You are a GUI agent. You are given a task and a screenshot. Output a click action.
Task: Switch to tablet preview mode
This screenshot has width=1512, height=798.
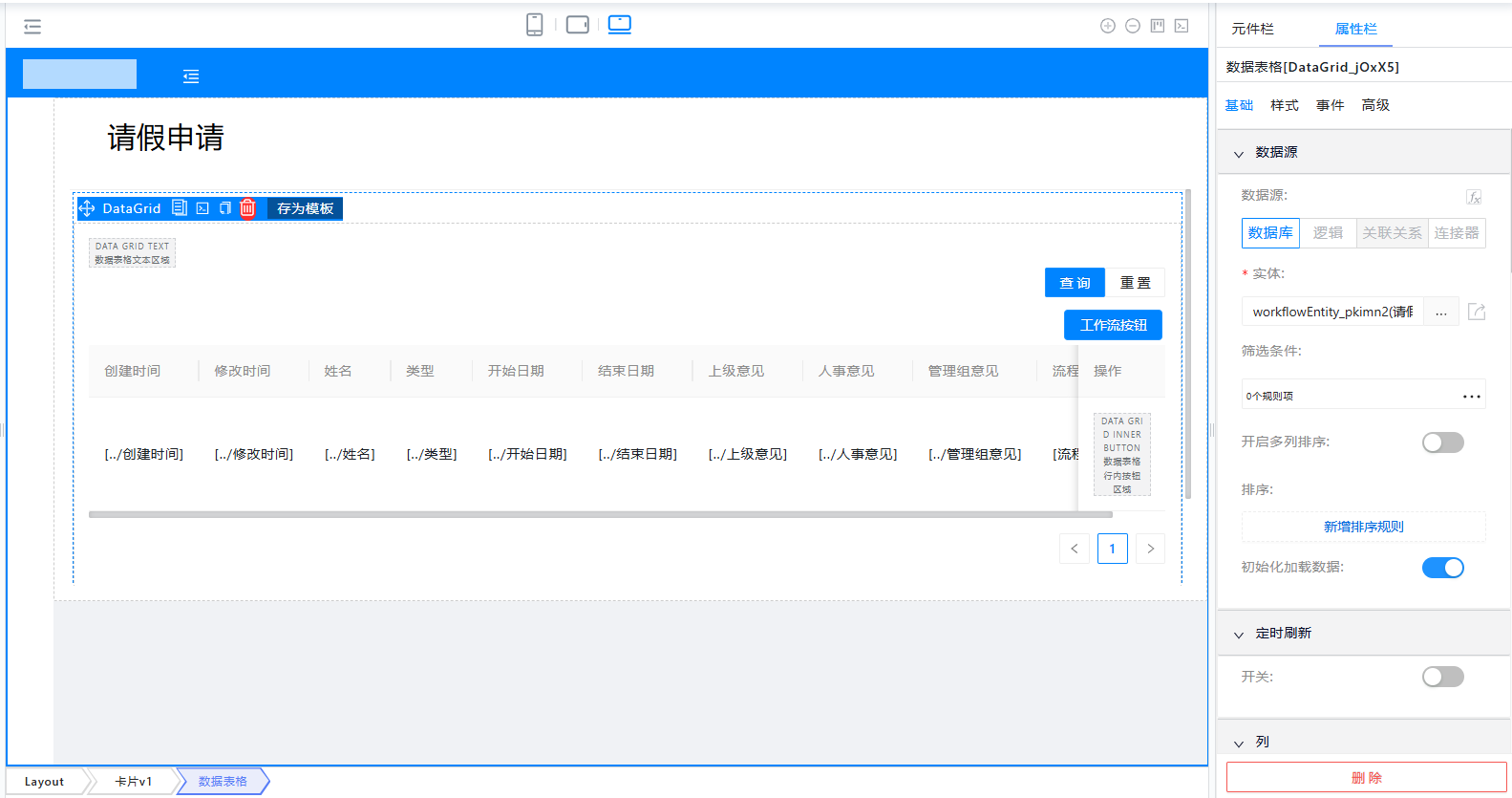point(577,25)
